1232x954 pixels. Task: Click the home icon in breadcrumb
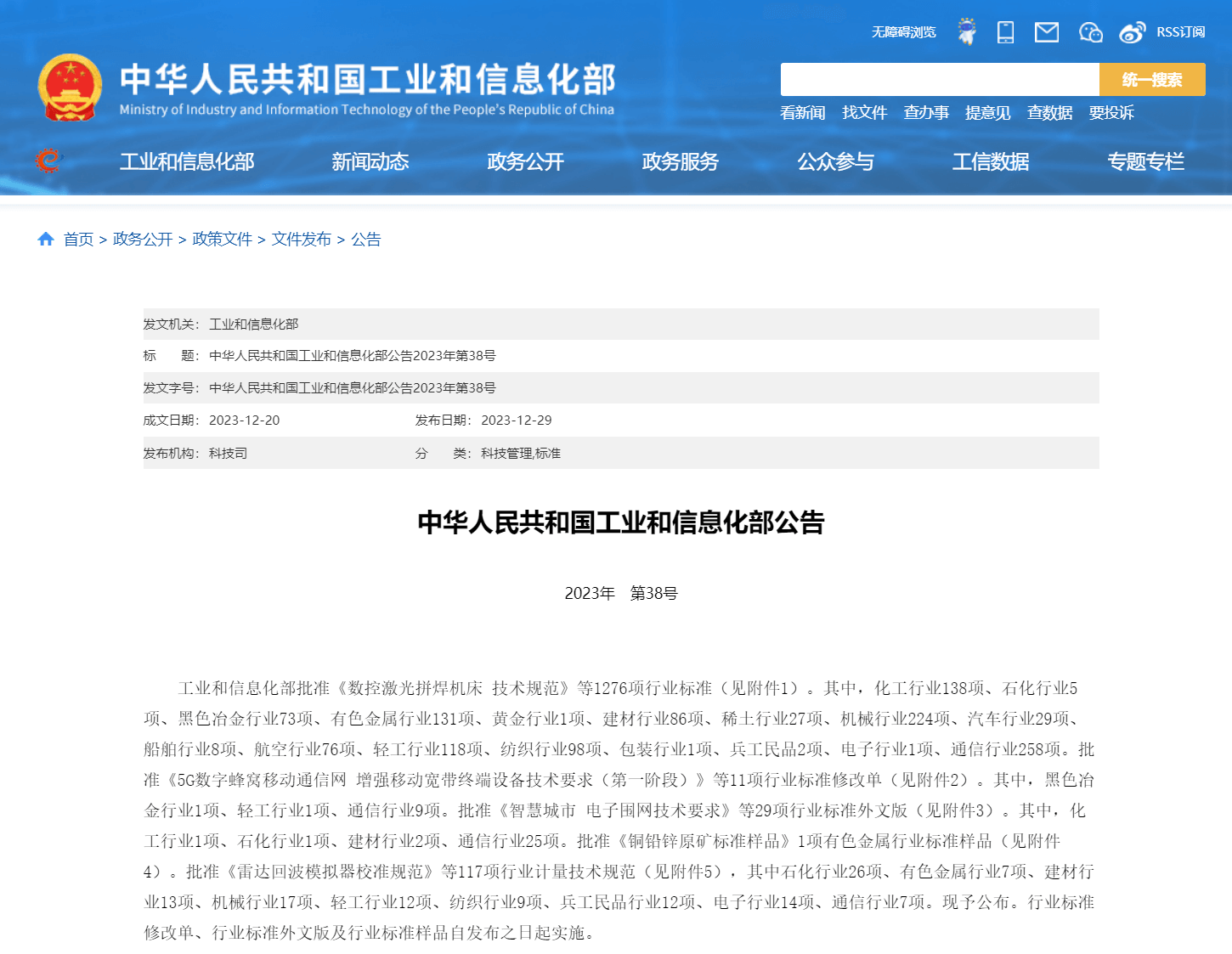[x=46, y=240]
